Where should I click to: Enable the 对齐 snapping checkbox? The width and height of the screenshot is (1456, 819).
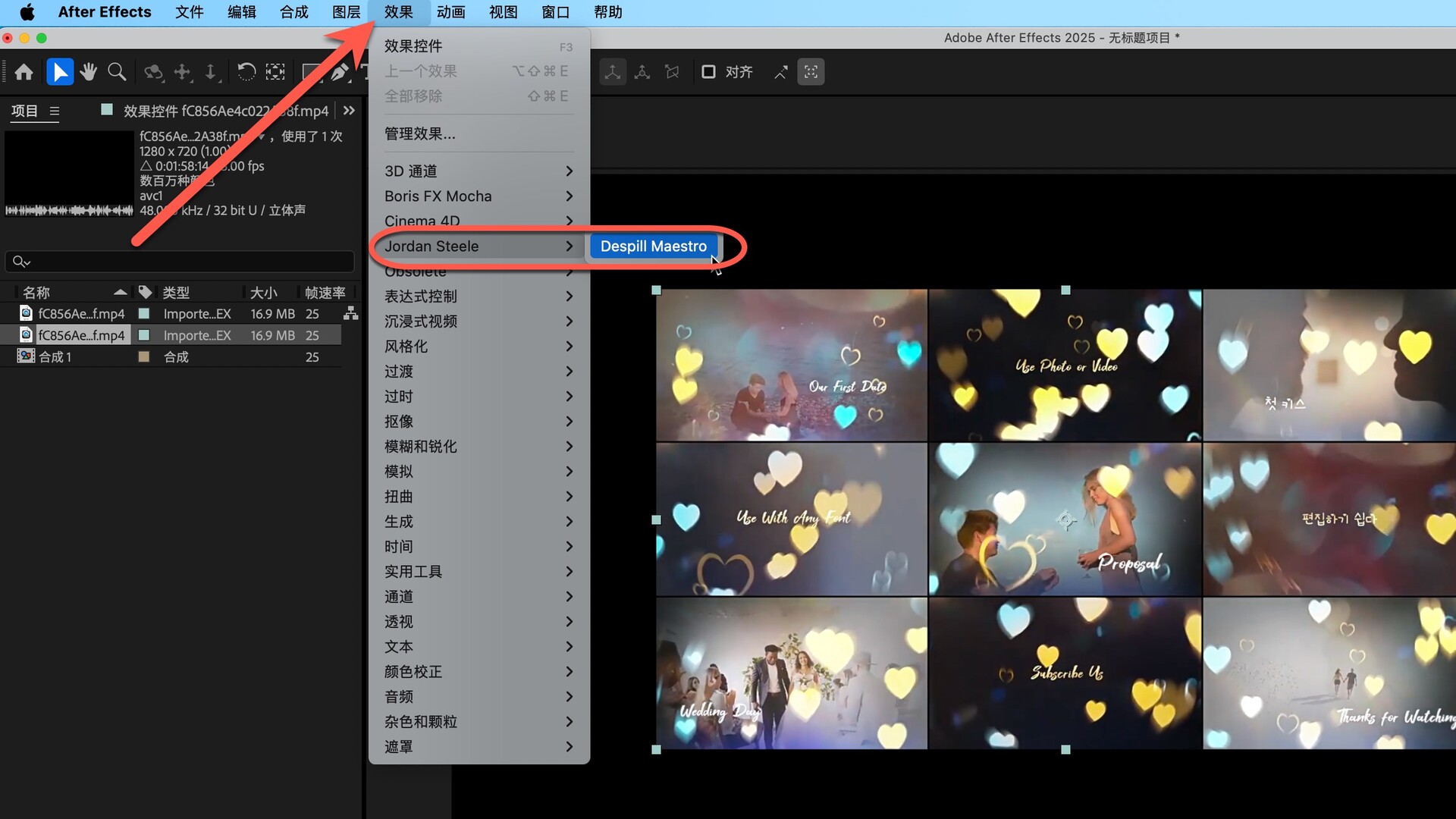click(708, 72)
